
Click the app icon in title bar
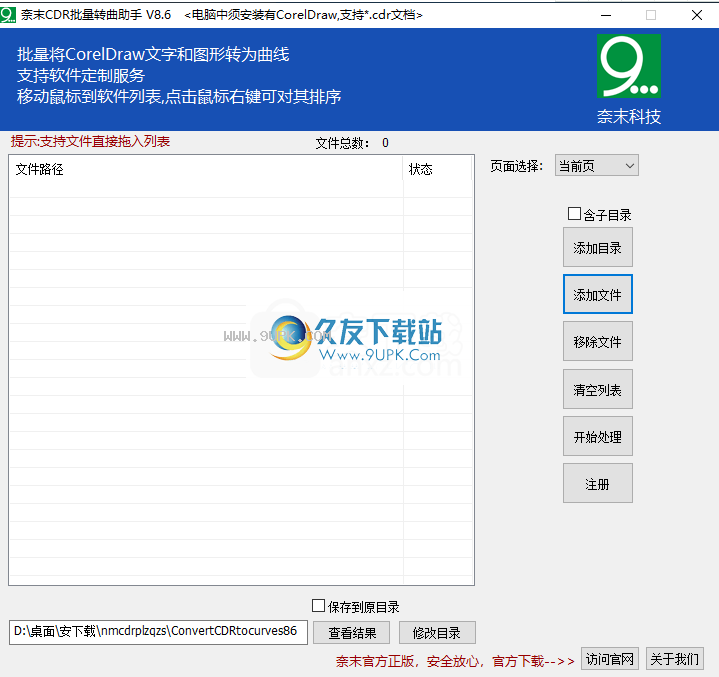(8, 15)
